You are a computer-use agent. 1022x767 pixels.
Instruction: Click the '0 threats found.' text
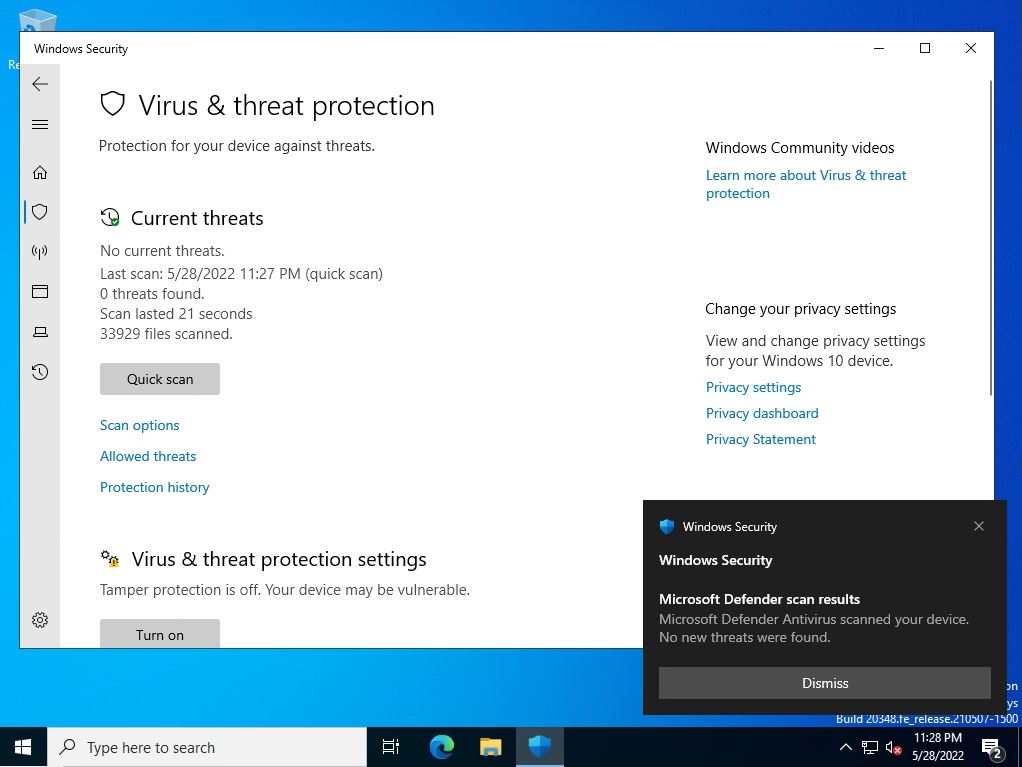tap(152, 294)
